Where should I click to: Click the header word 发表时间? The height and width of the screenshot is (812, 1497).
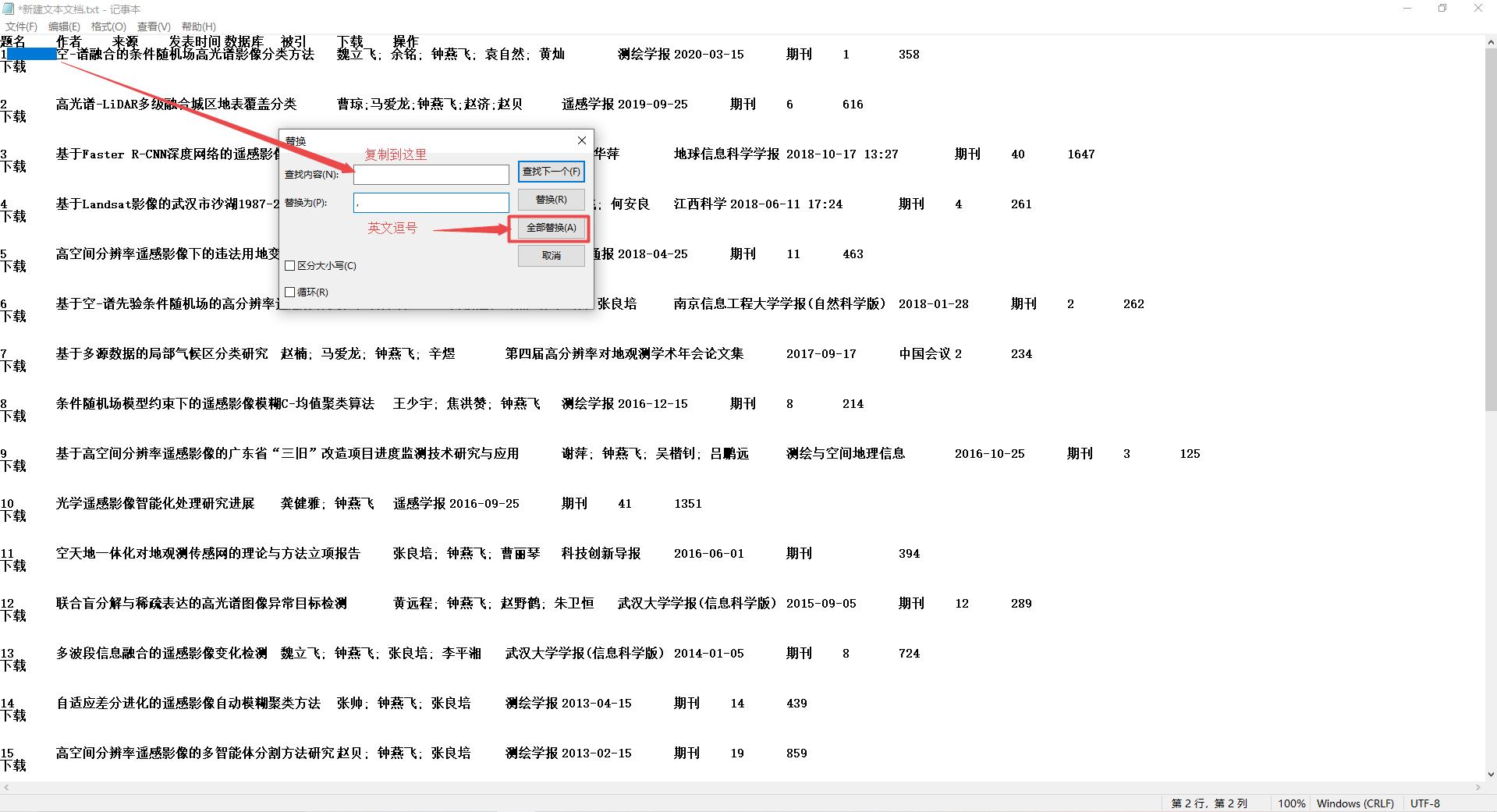(194, 41)
